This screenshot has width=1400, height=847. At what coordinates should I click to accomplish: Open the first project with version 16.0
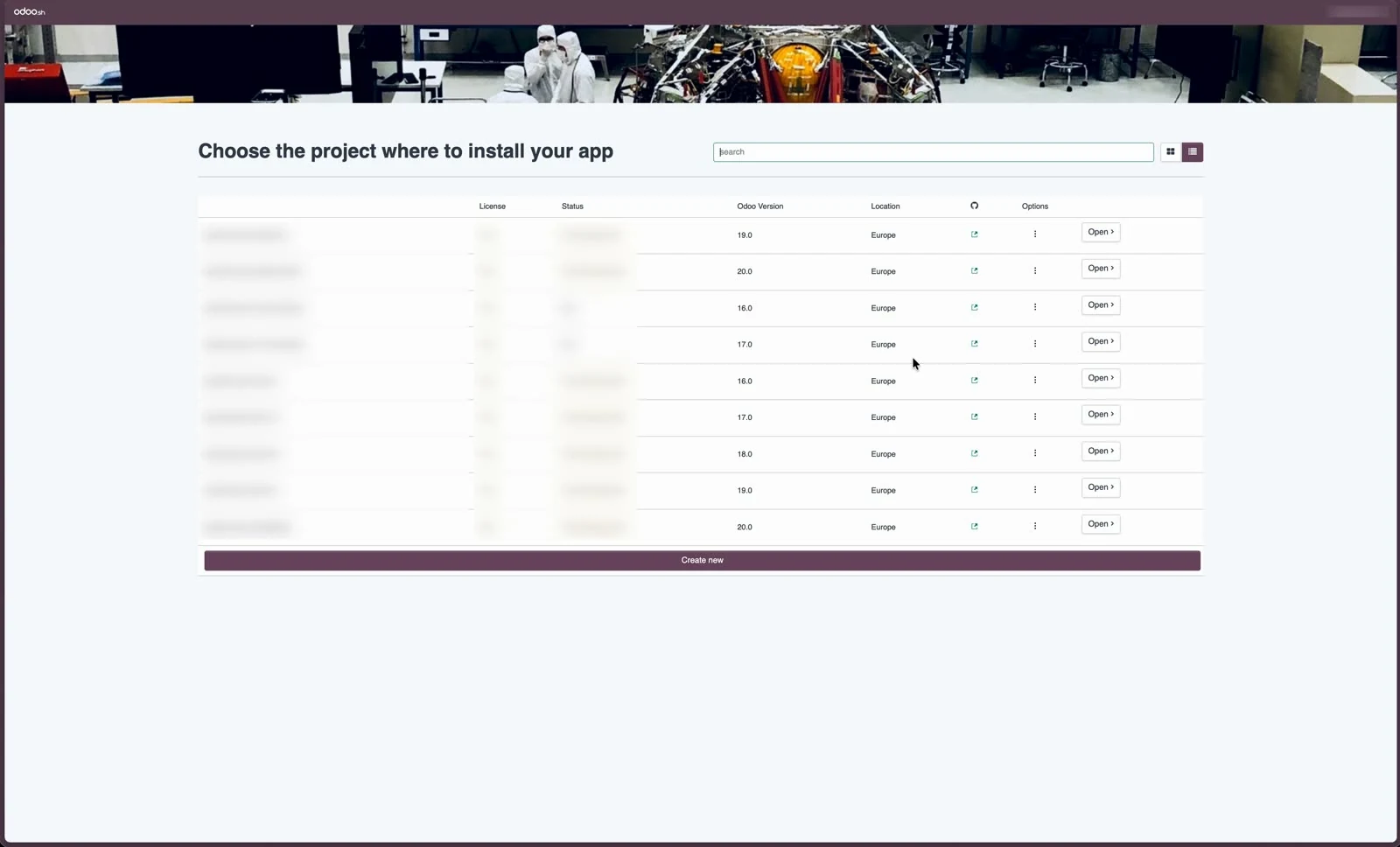click(1100, 305)
